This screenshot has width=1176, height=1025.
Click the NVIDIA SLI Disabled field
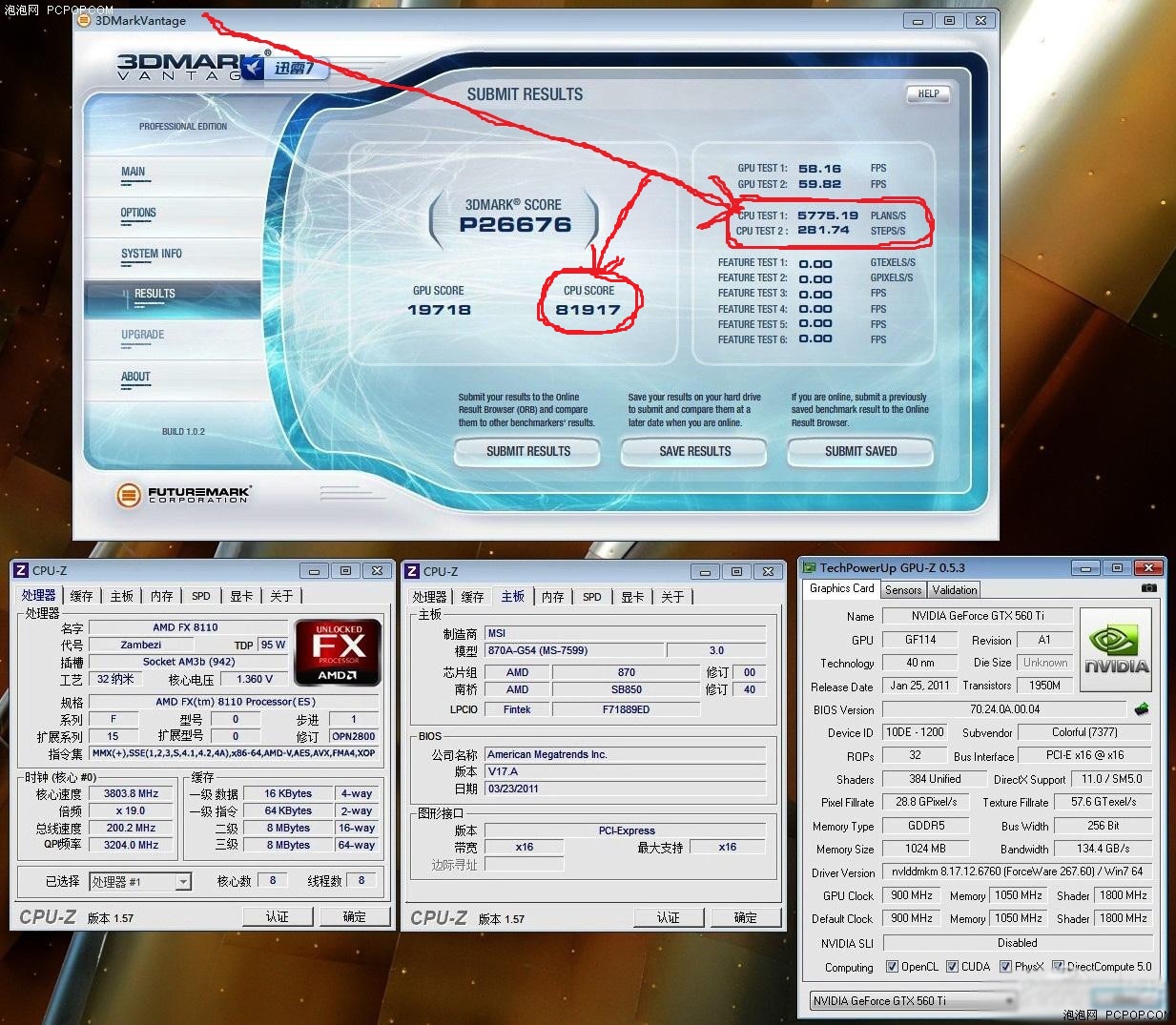click(1018, 943)
